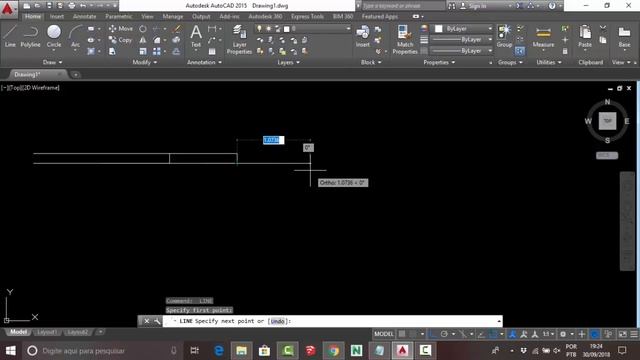
Task: Open the command line customize wrench
Action: (157, 321)
